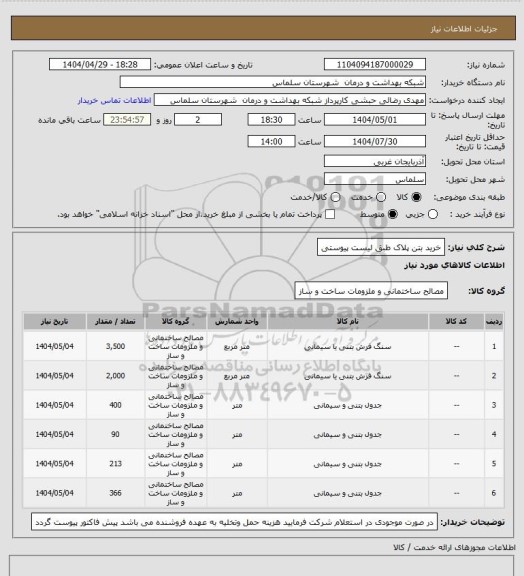This screenshot has width=524, height=576.
Task: Click the متر unit in row 4
Action: coord(237,435)
